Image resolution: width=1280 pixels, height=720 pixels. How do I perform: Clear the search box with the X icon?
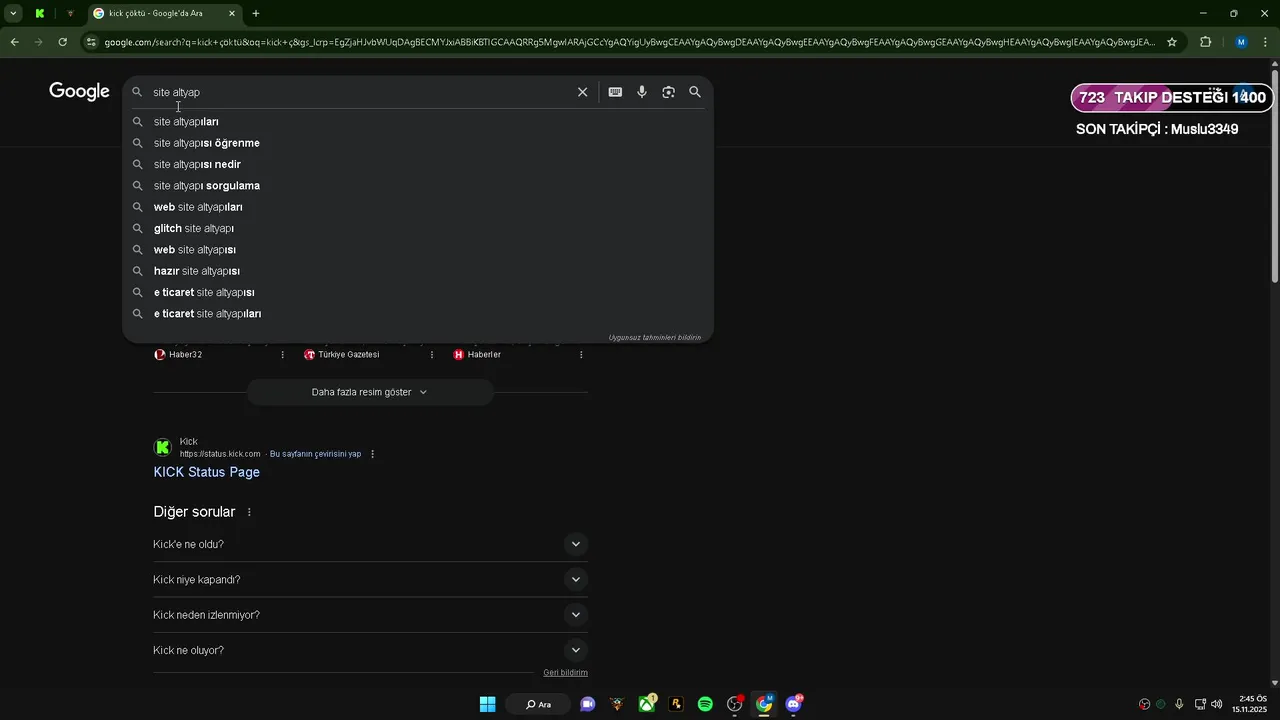pyautogui.click(x=582, y=92)
